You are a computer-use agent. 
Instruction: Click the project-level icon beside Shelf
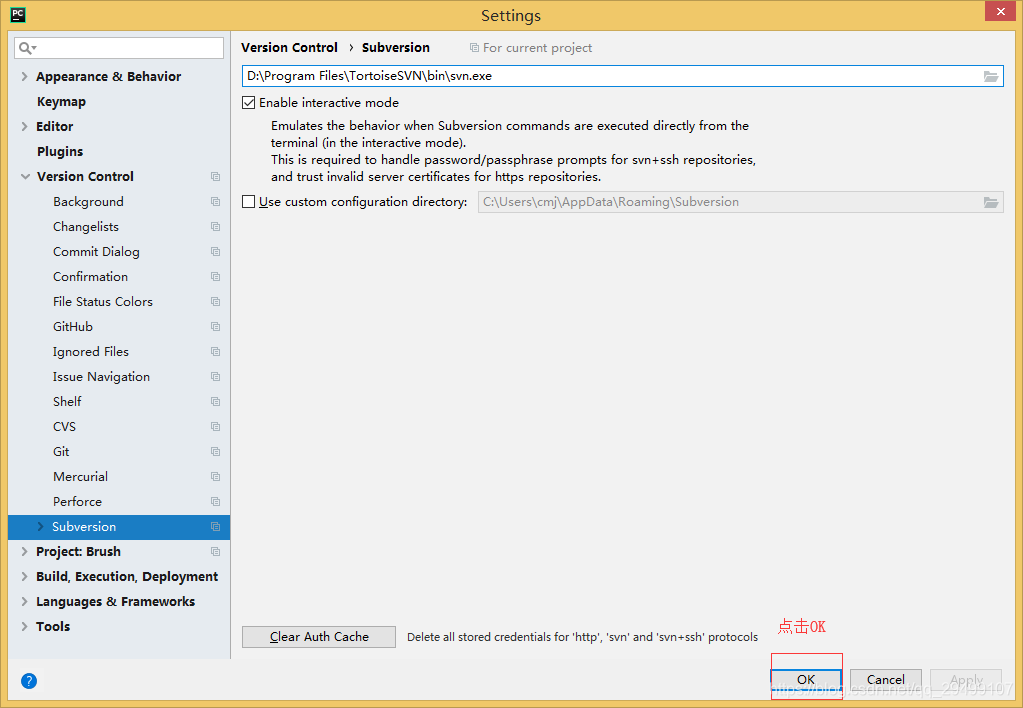(215, 401)
